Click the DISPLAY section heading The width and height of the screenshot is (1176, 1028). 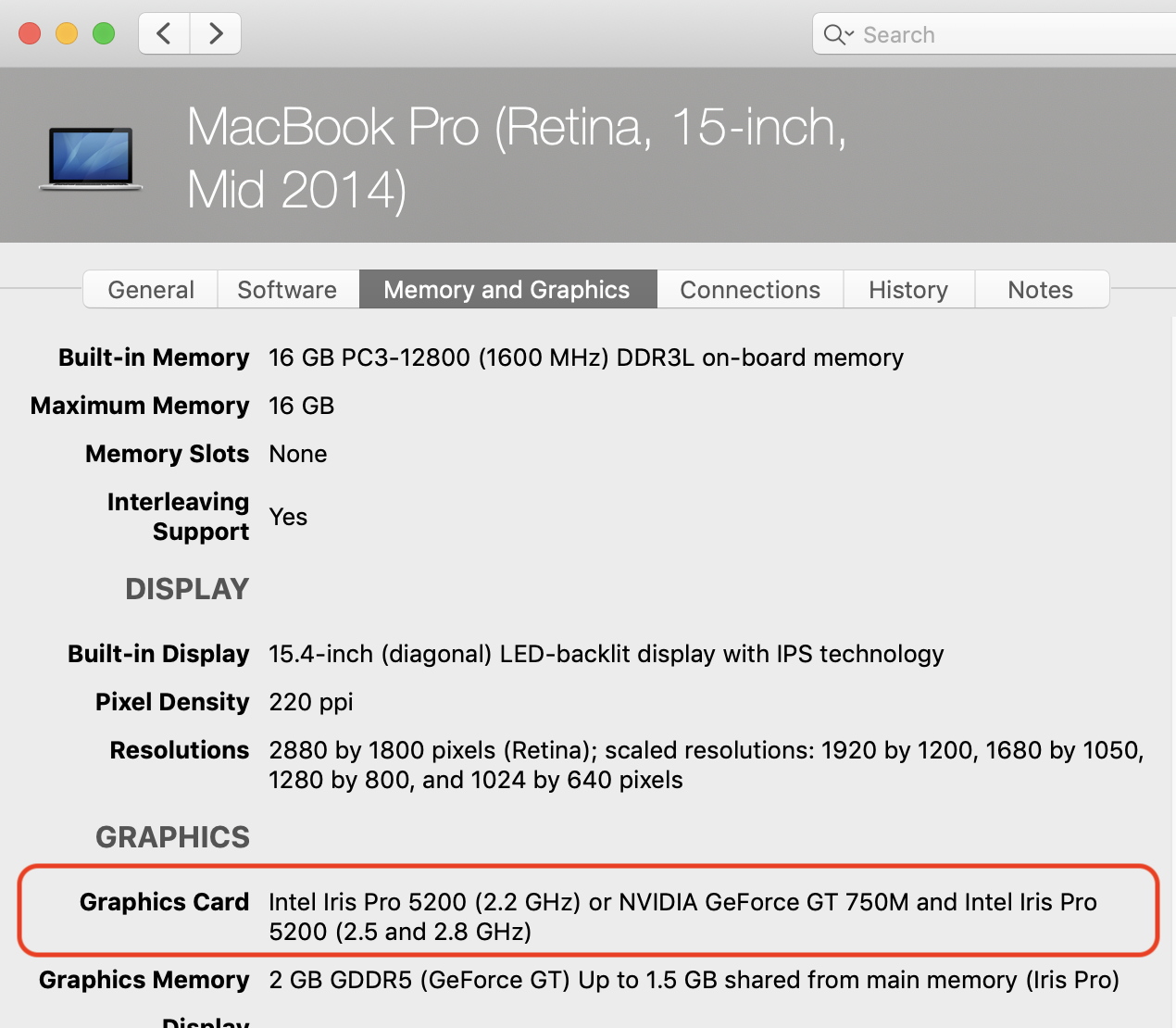[x=187, y=589]
